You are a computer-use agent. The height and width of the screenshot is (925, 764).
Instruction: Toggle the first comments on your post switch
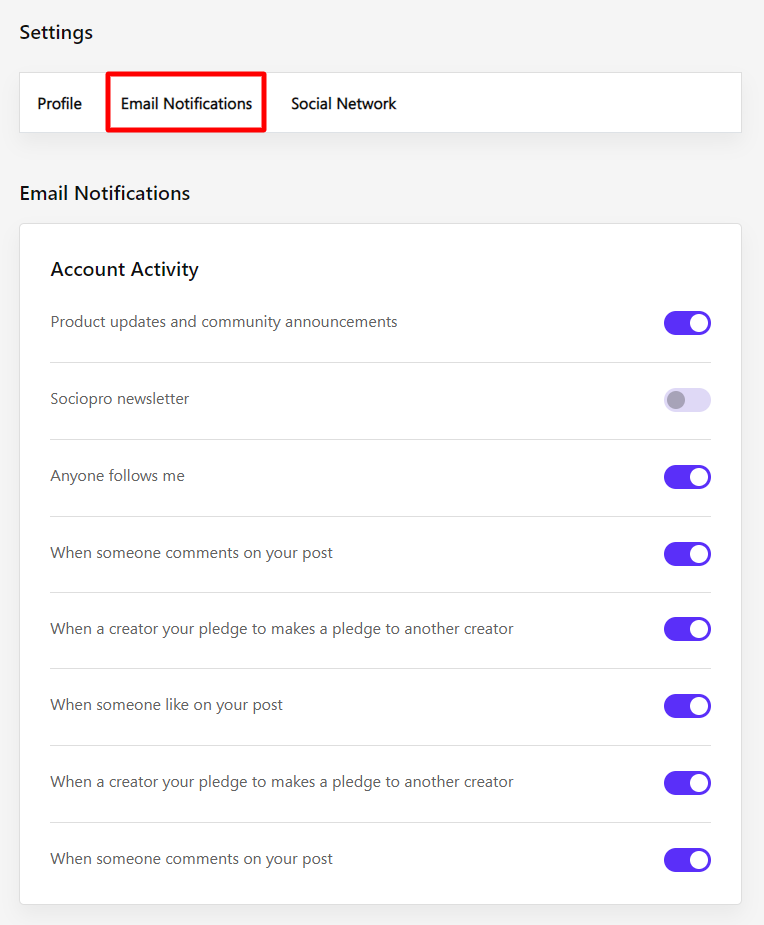coord(687,554)
